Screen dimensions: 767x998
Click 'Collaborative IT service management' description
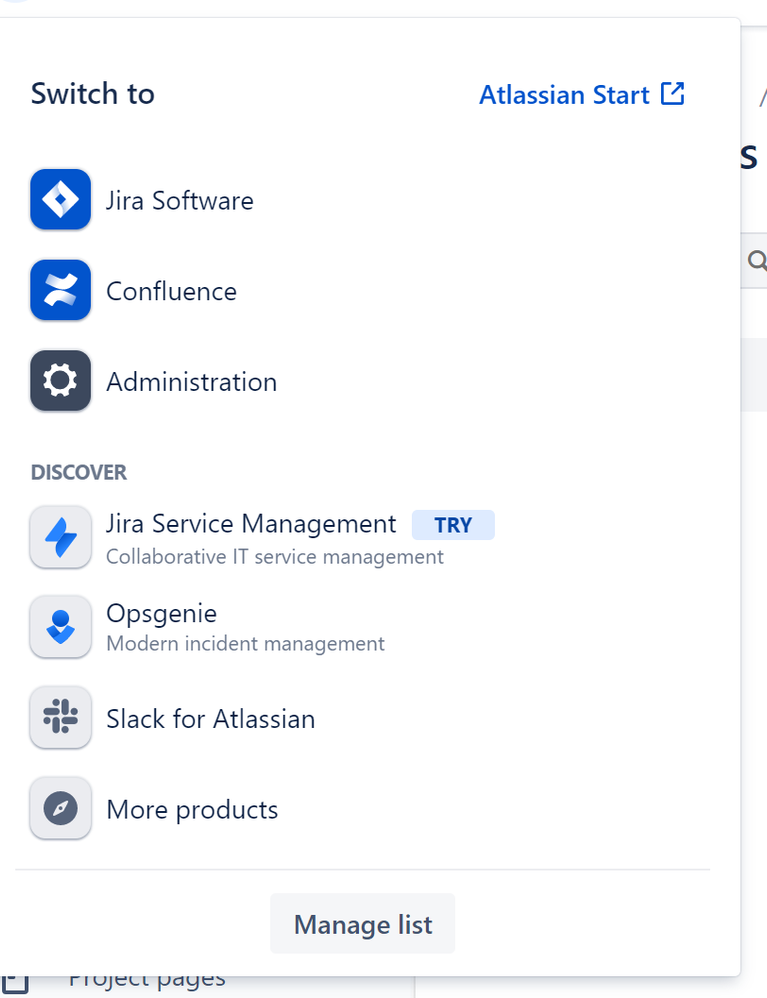point(275,557)
